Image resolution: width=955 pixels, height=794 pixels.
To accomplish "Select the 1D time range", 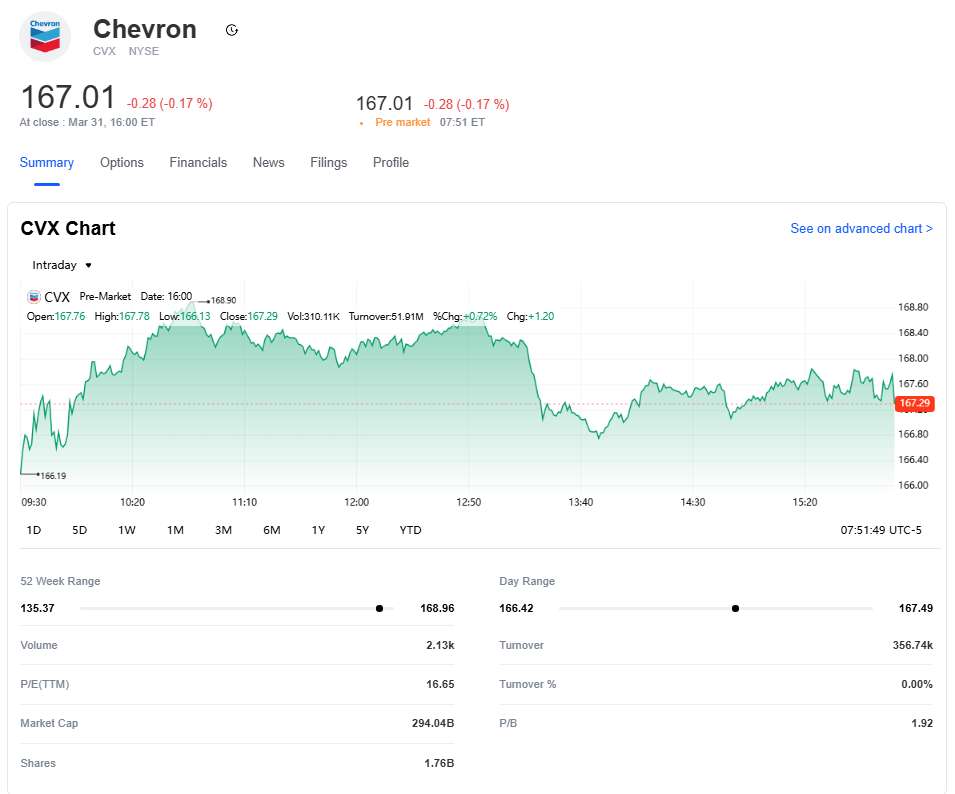I will pyautogui.click(x=34, y=530).
